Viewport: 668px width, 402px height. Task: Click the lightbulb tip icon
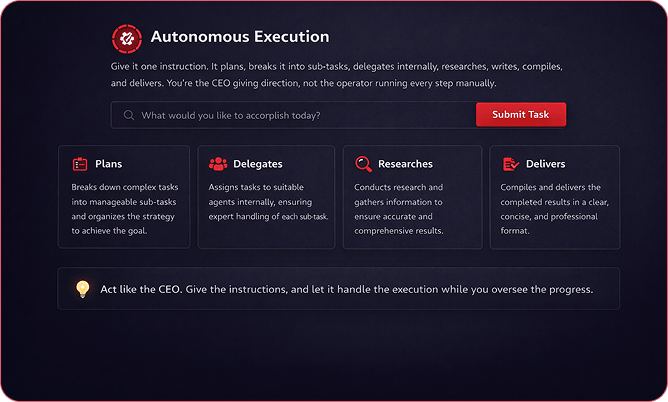click(83, 289)
